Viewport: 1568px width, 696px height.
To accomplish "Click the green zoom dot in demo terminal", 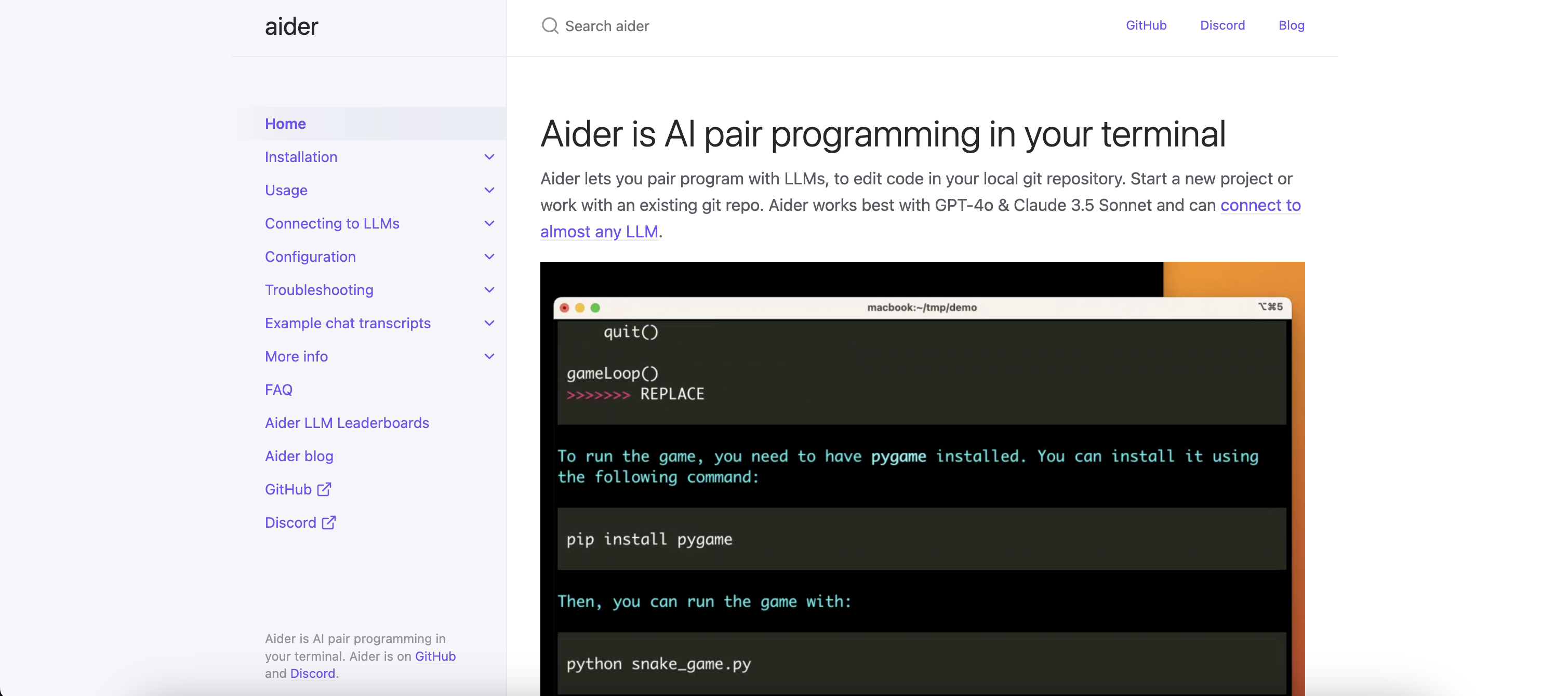I will (595, 308).
